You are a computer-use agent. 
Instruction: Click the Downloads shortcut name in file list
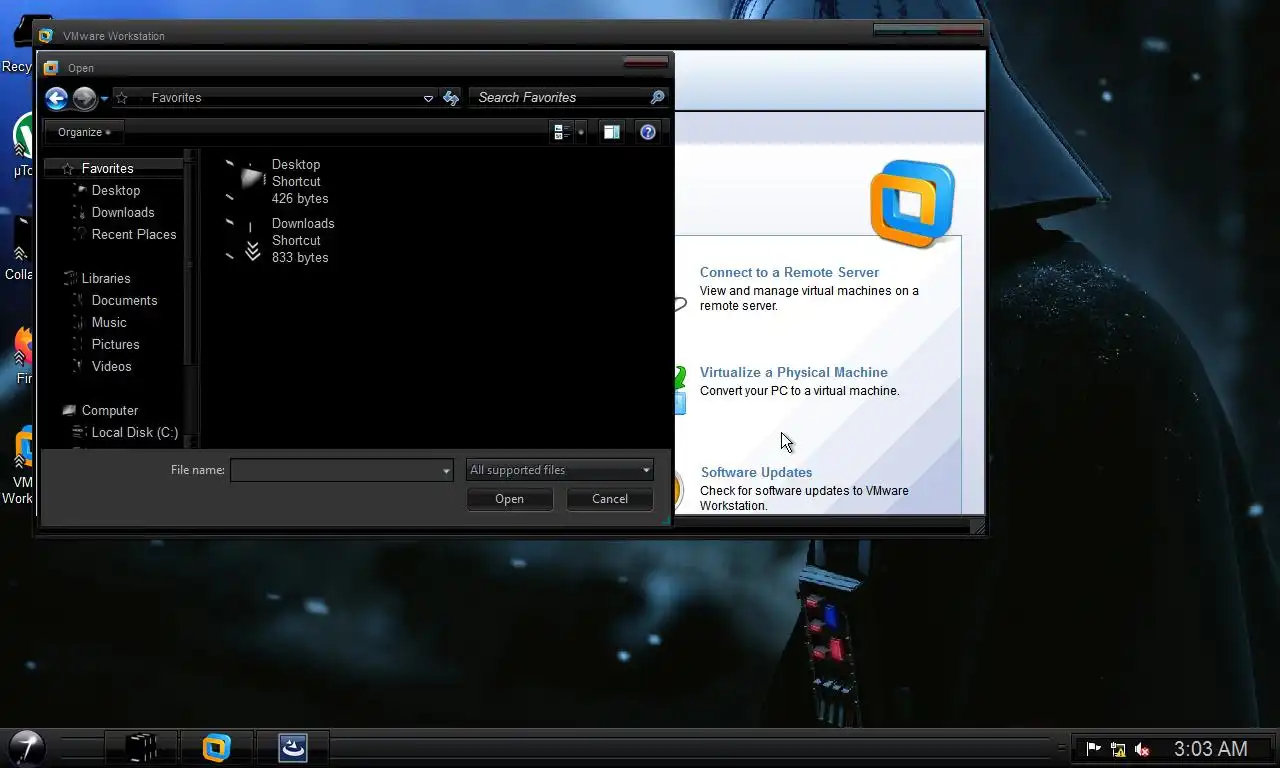pyautogui.click(x=303, y=223)
